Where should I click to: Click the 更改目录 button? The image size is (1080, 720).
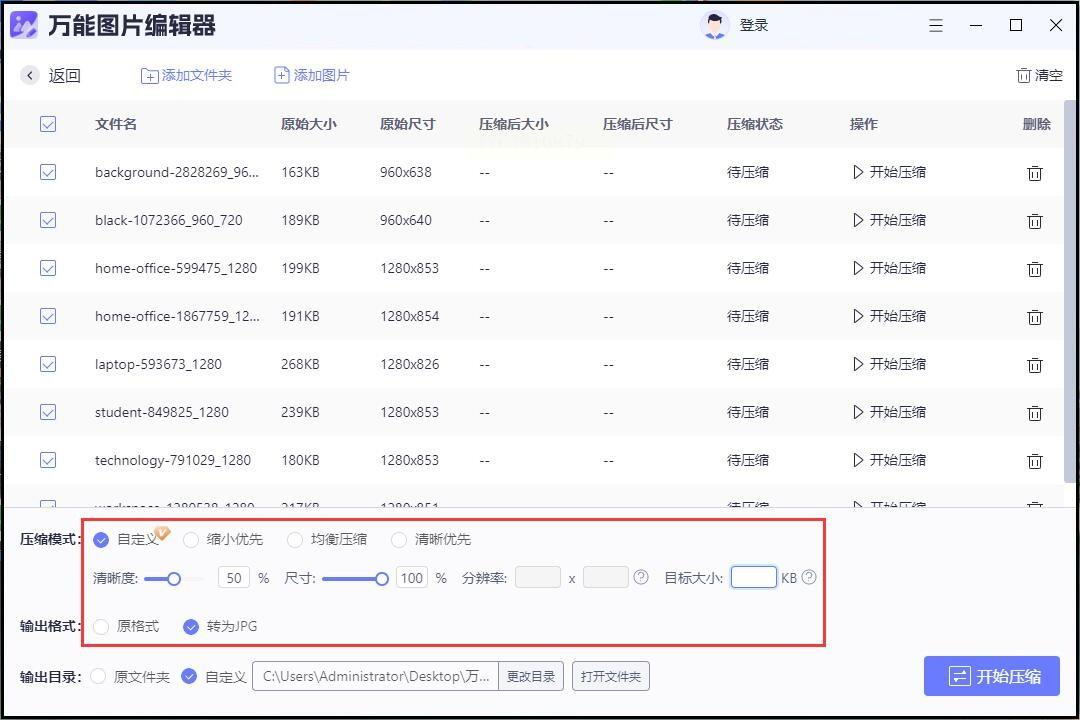coord(531,677)
